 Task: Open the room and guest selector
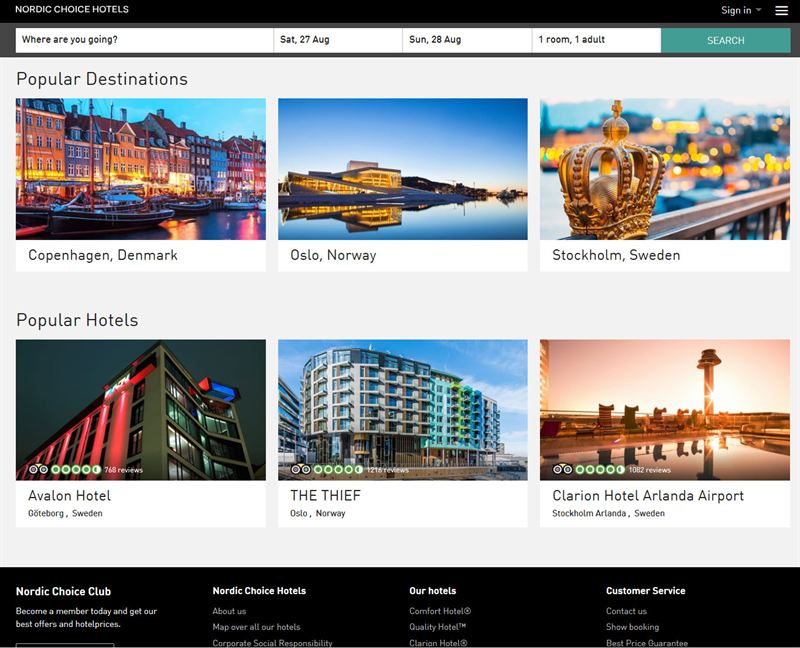click(x=596, y=40)
